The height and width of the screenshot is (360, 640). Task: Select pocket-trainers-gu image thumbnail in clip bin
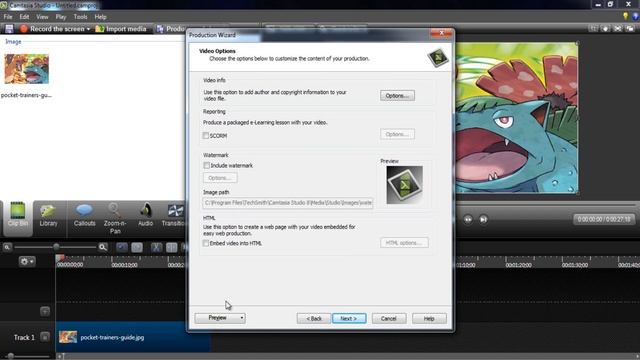pyautogui.click(x=27, y=69)
